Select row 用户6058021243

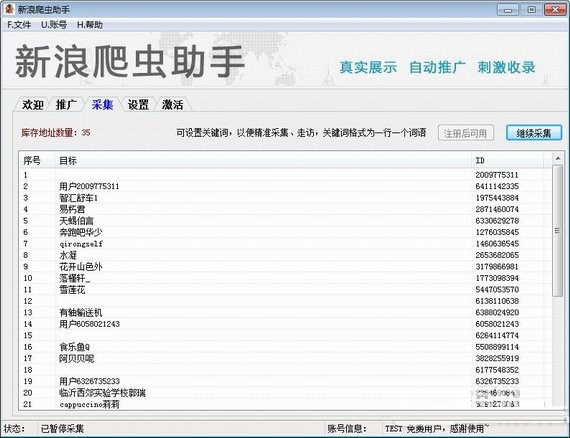pyautogui.click(x=285, y=324)
